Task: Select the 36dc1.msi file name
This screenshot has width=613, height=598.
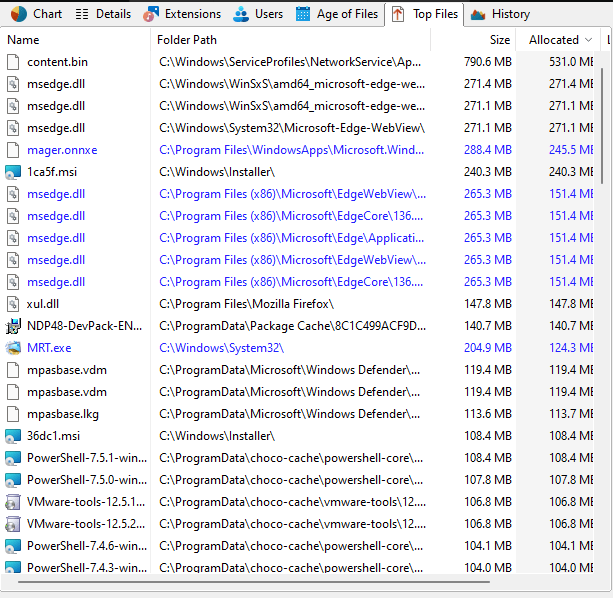Action: 54,436
